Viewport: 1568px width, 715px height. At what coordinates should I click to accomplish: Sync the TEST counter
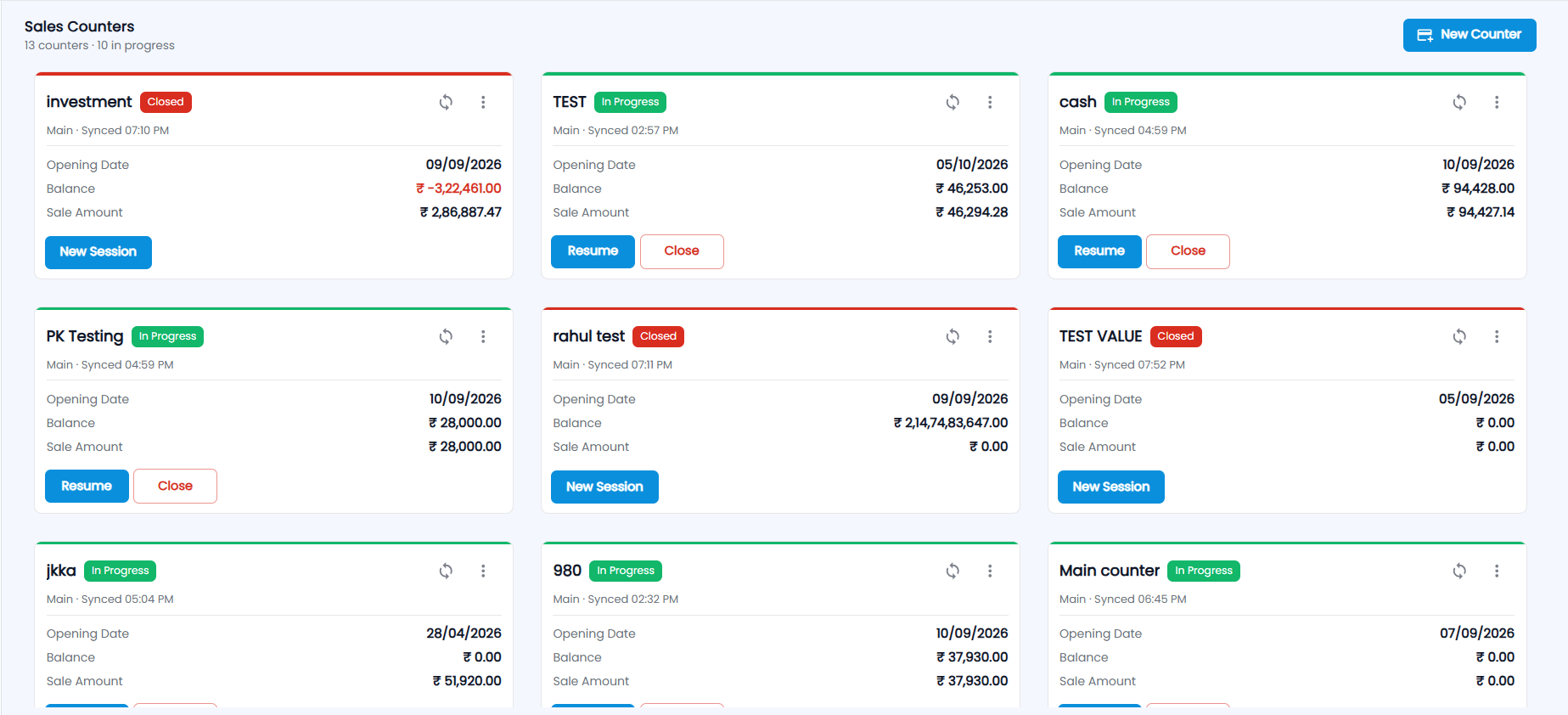click(x=953, y=102)
